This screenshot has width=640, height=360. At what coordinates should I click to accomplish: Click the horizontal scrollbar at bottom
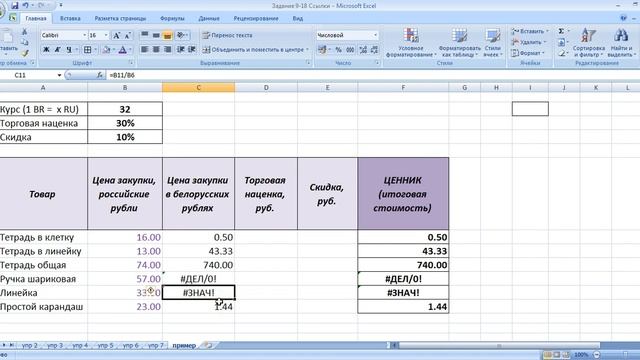point(499,346)
